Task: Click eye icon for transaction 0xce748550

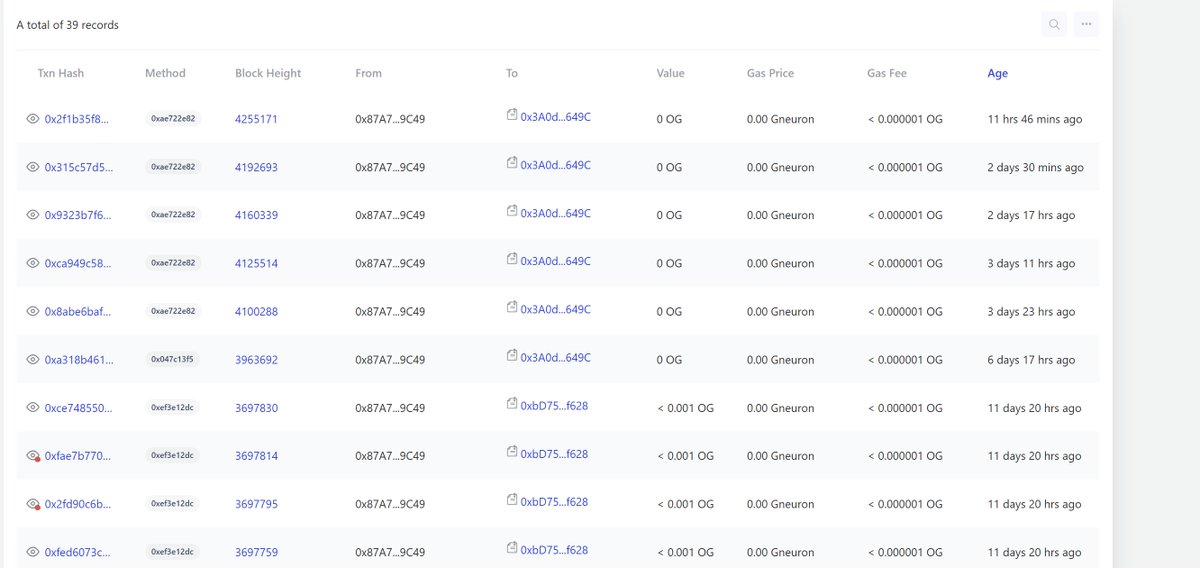Action: [33, 408]
